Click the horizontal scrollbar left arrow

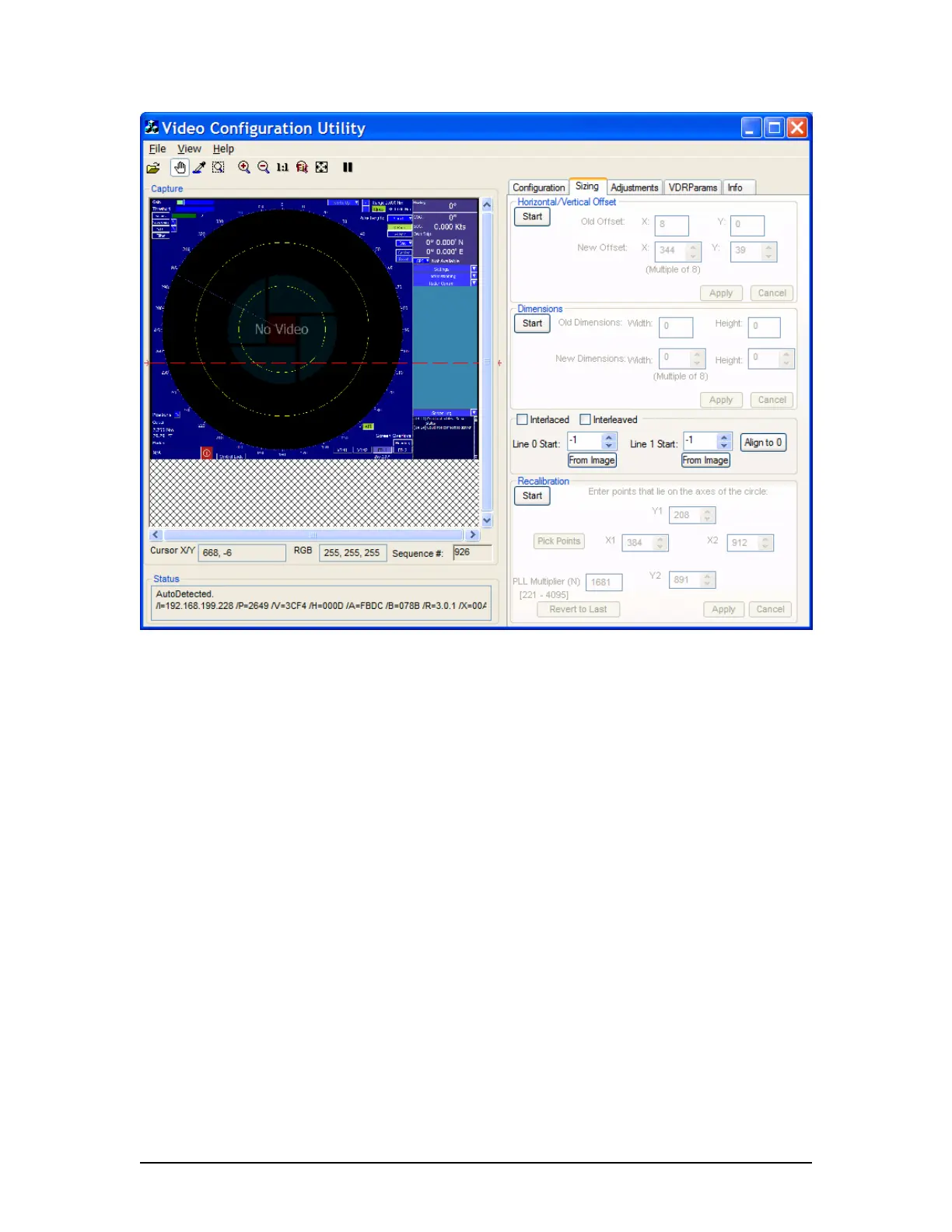156,535
